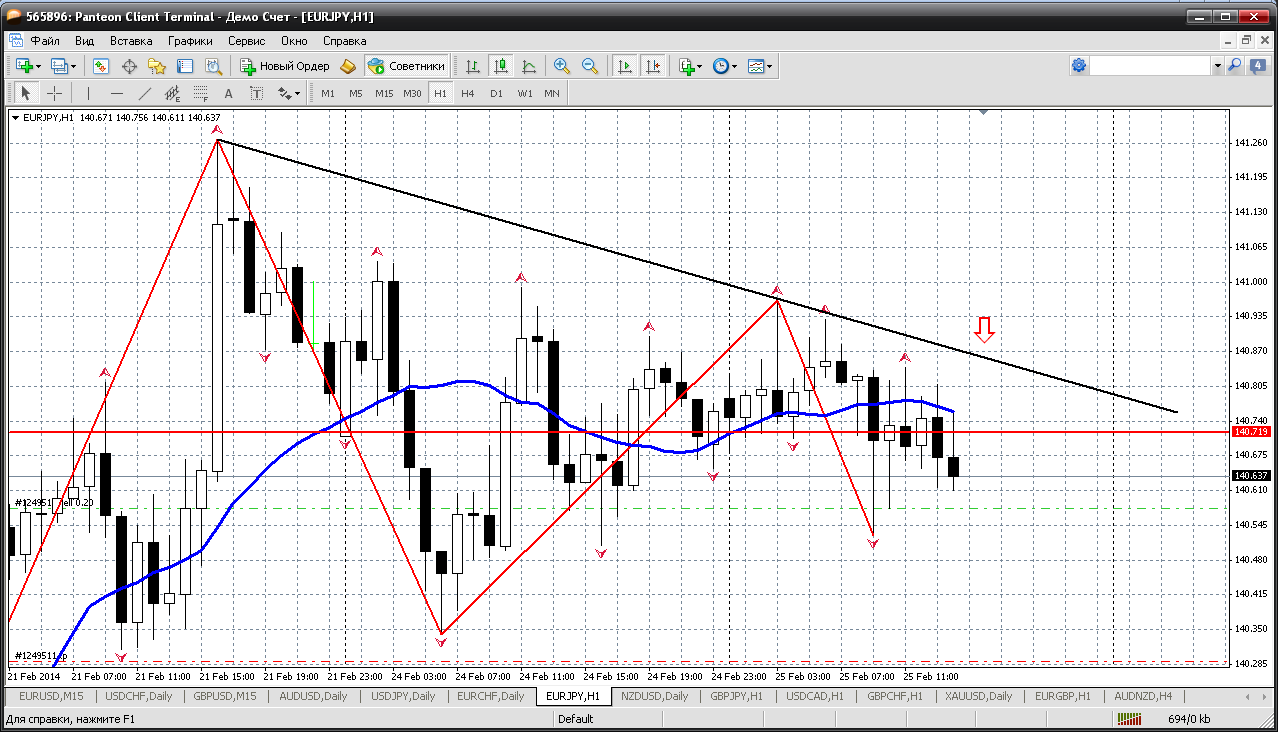This screenshot has width=1278, height=732.
Task: Click the Новый Ордер button
Action: coord(285,66)
